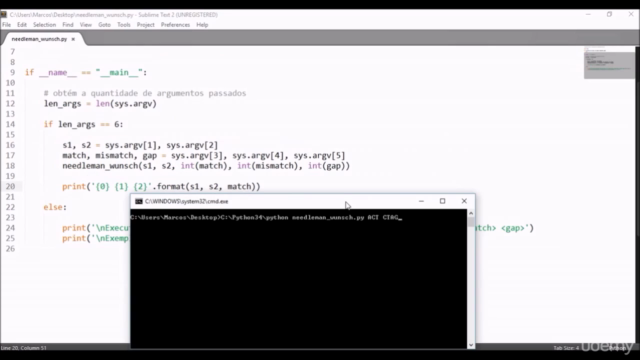
Task: Click the cmd.exe title bar text
Action: point(187,201)
